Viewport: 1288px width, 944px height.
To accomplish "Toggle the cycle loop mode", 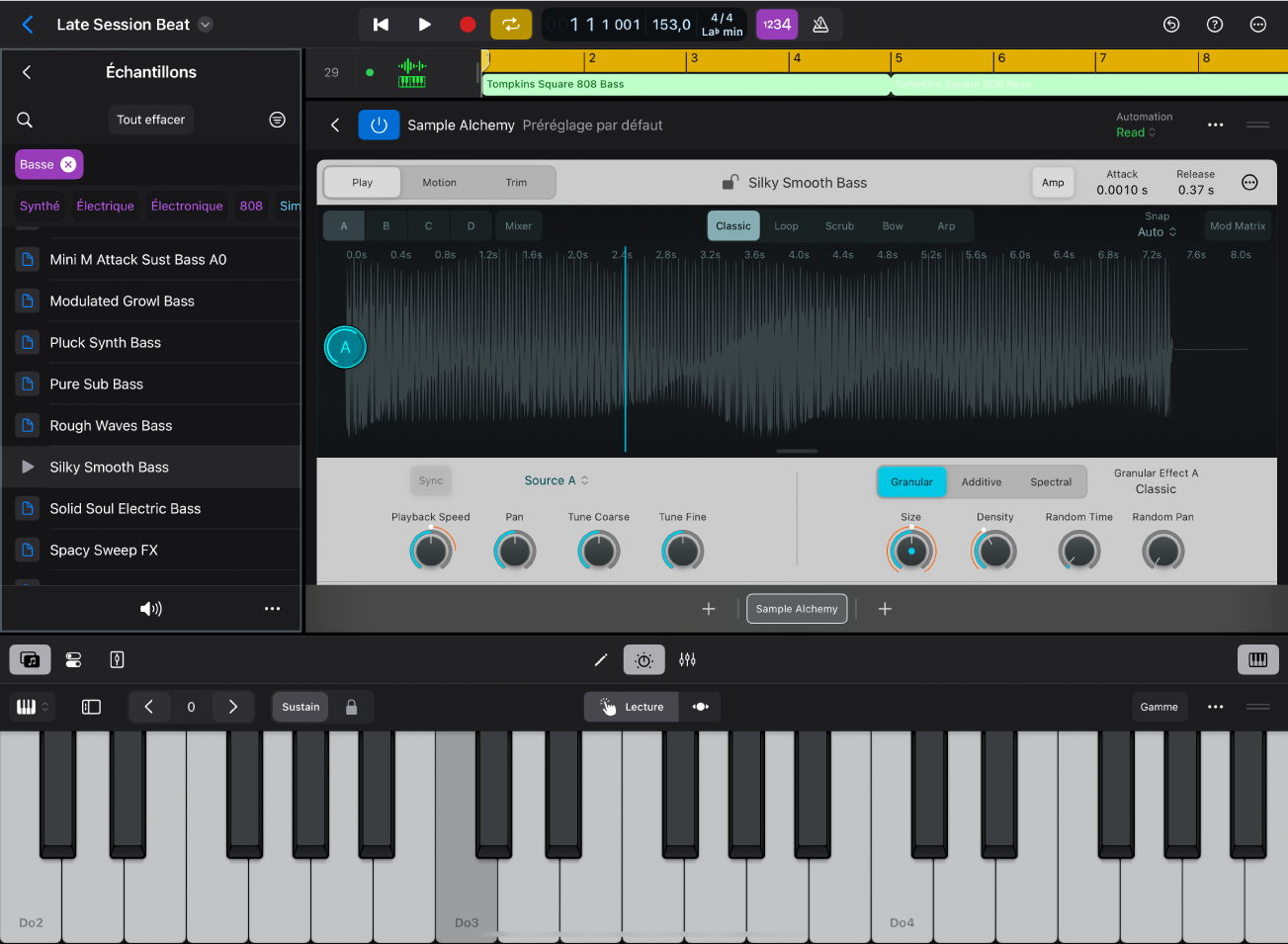I will (x=511, y=24).
